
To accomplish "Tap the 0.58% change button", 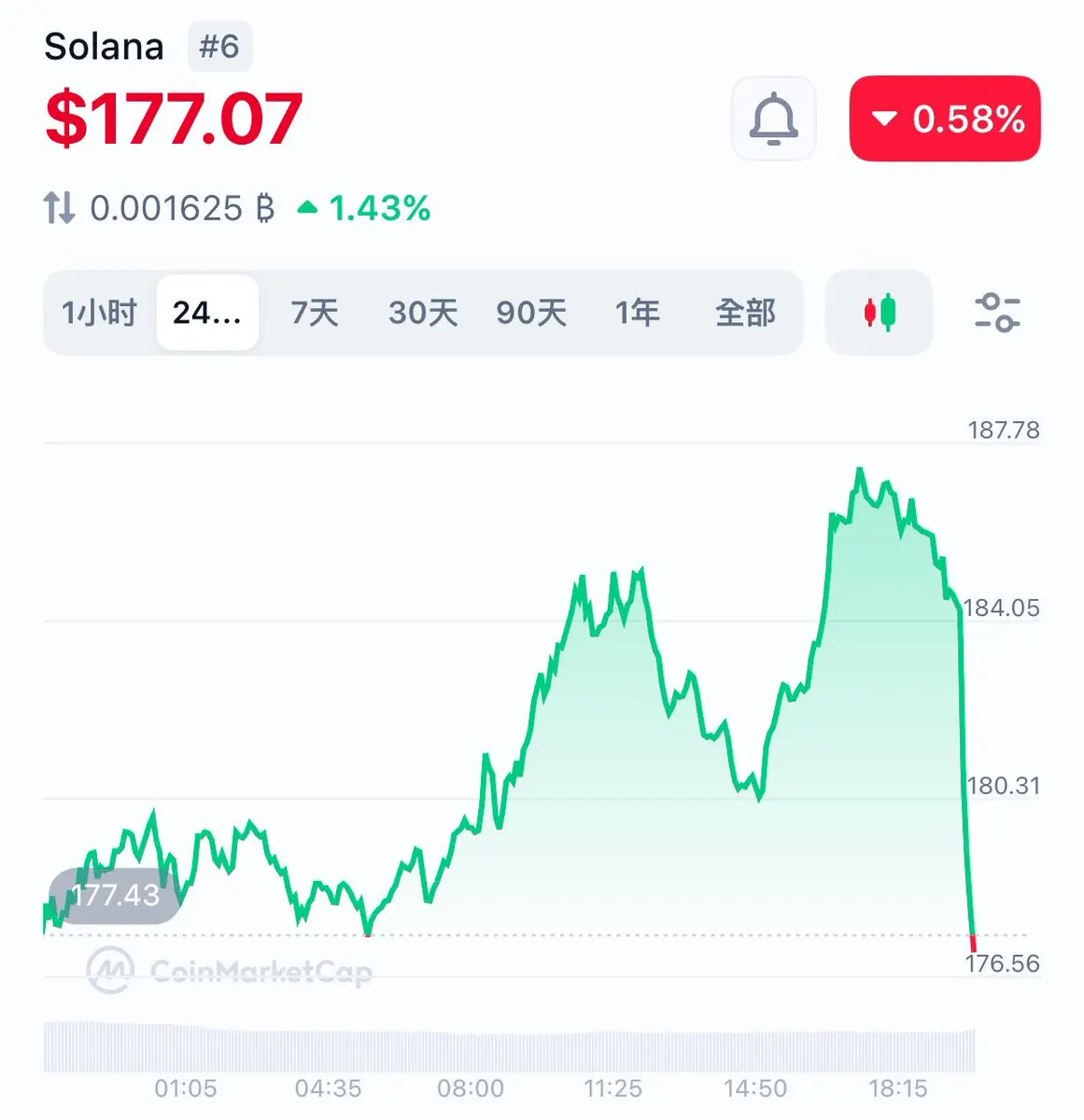I will [945, 119].
